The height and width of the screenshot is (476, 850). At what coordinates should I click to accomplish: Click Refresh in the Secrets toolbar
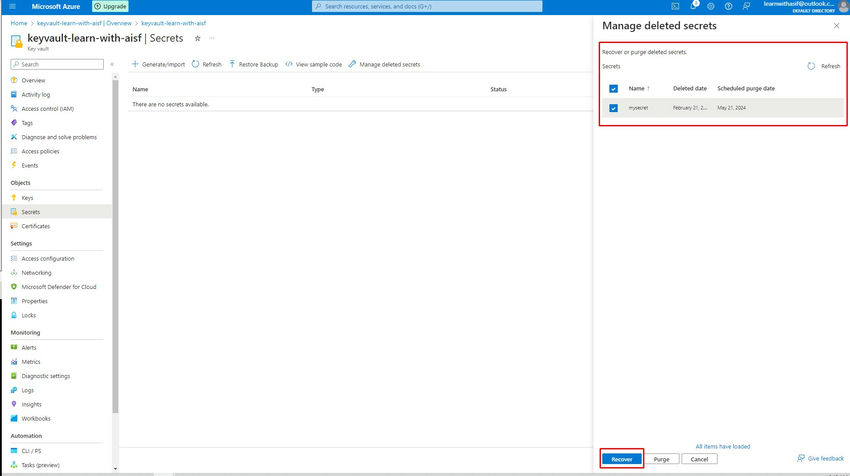(207, 64)
